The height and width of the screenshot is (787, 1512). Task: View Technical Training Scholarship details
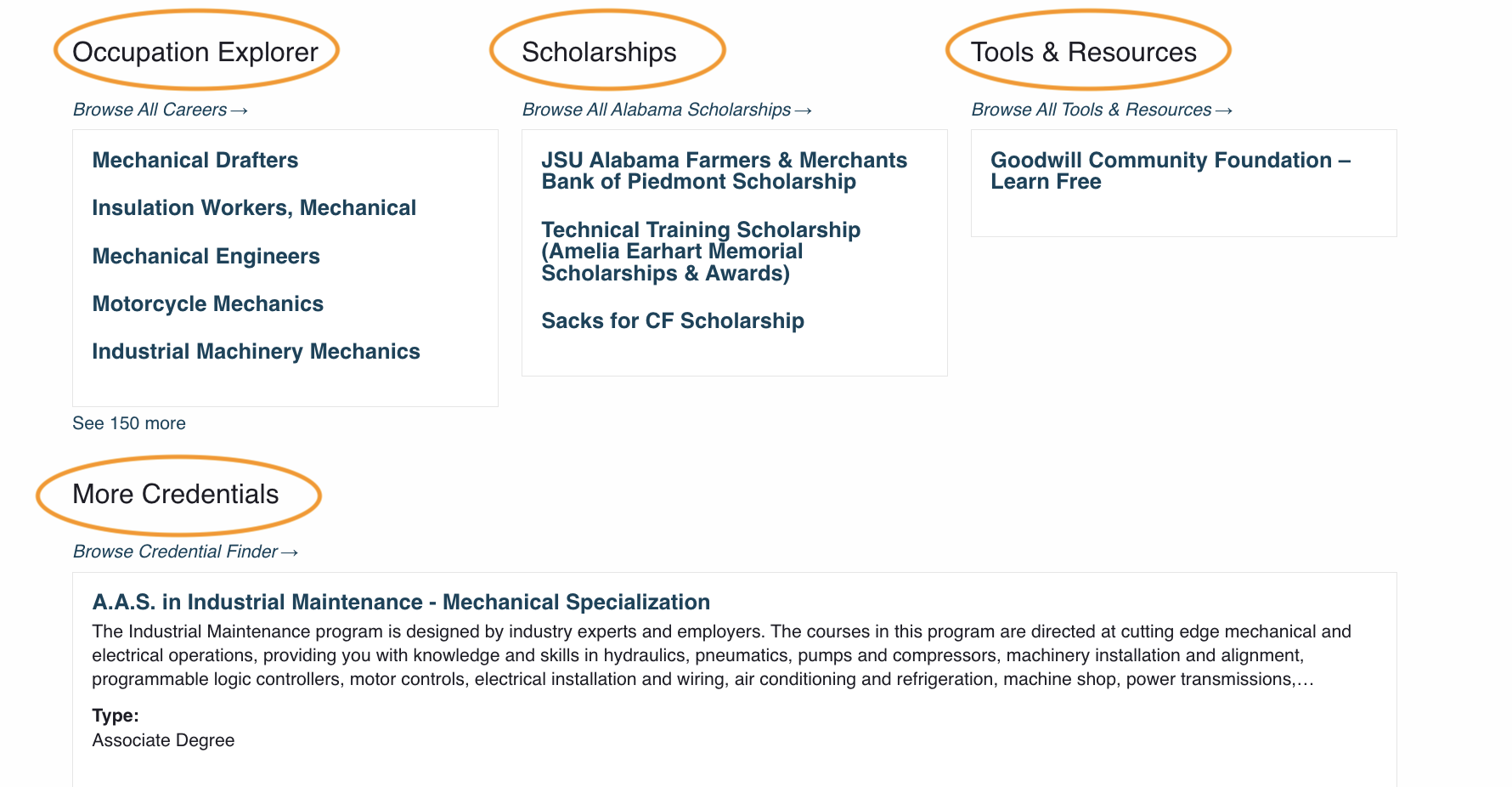click(701, 252)
